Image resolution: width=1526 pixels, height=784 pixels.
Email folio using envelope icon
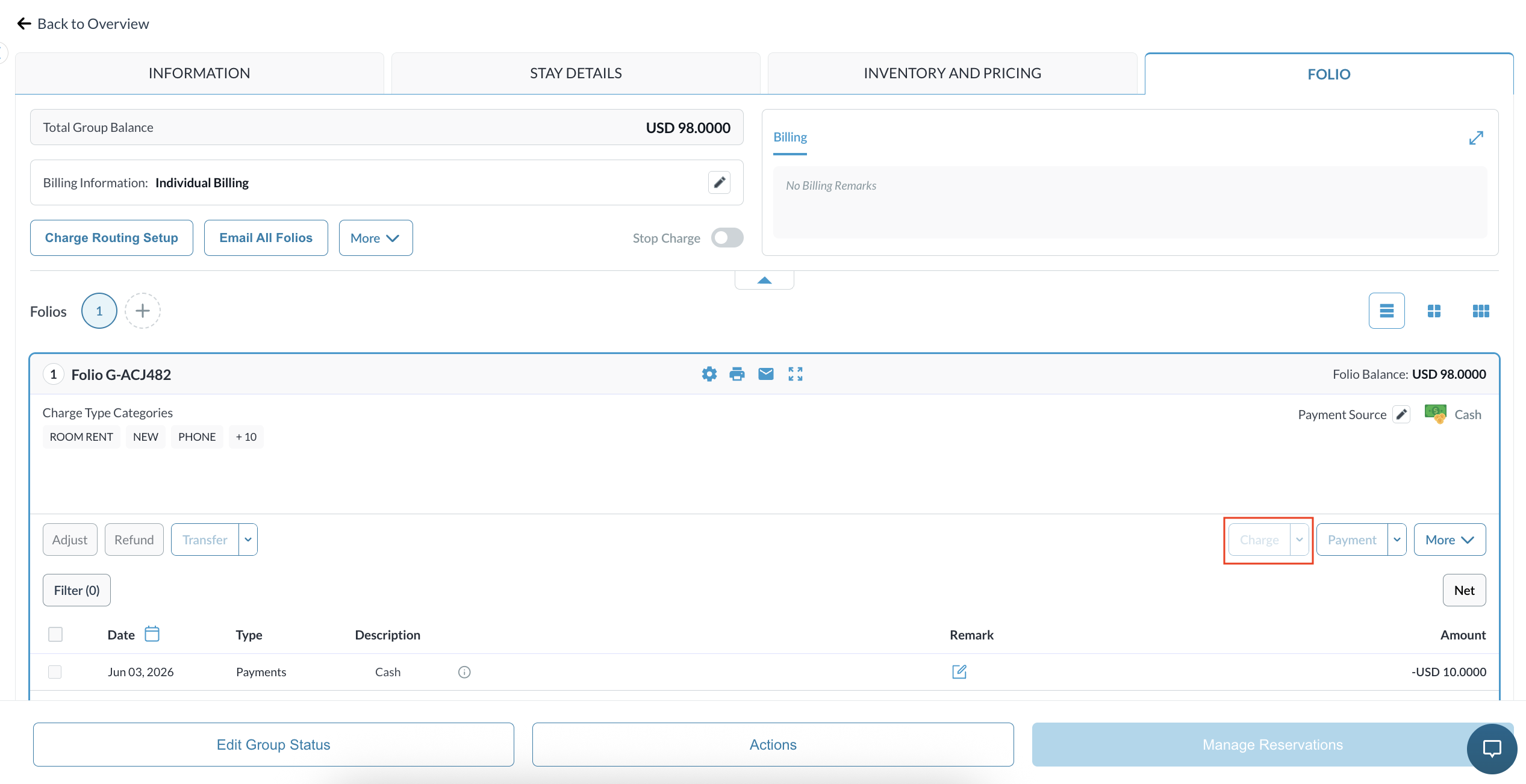[x=765, y=374]
